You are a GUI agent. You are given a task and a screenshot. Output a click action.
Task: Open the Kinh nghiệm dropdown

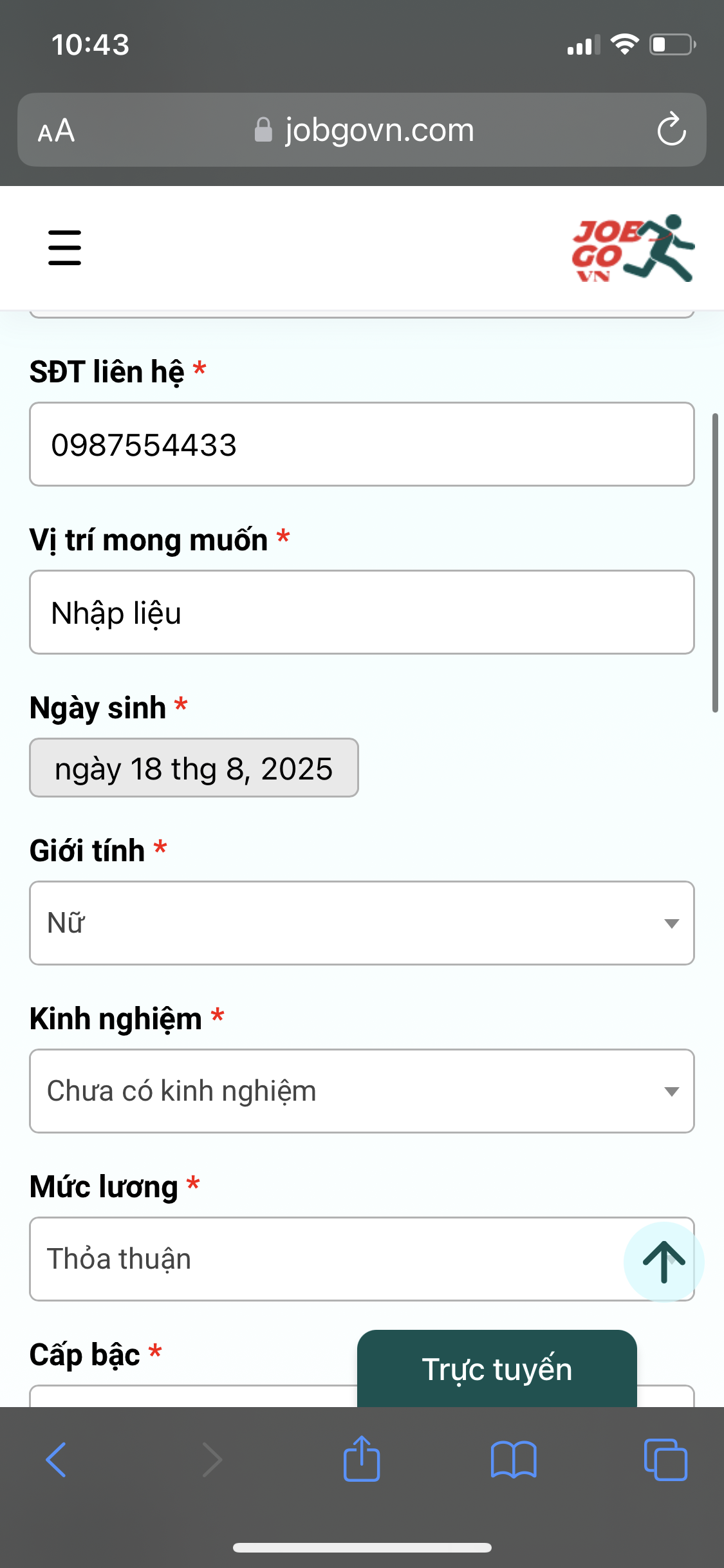362,1091
